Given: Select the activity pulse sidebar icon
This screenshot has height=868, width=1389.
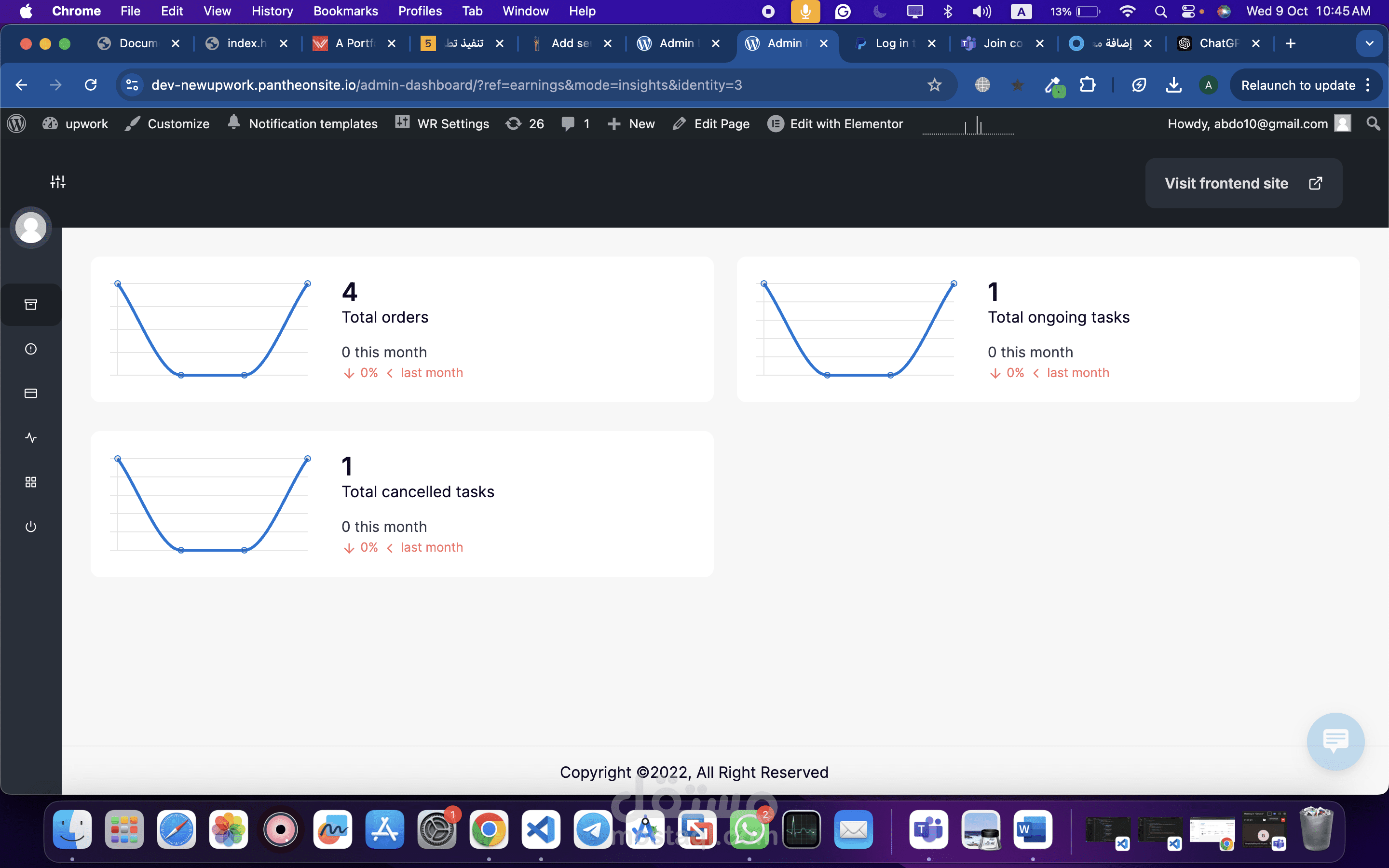Looking at the screenshot, I should click(x=31, y=438).
